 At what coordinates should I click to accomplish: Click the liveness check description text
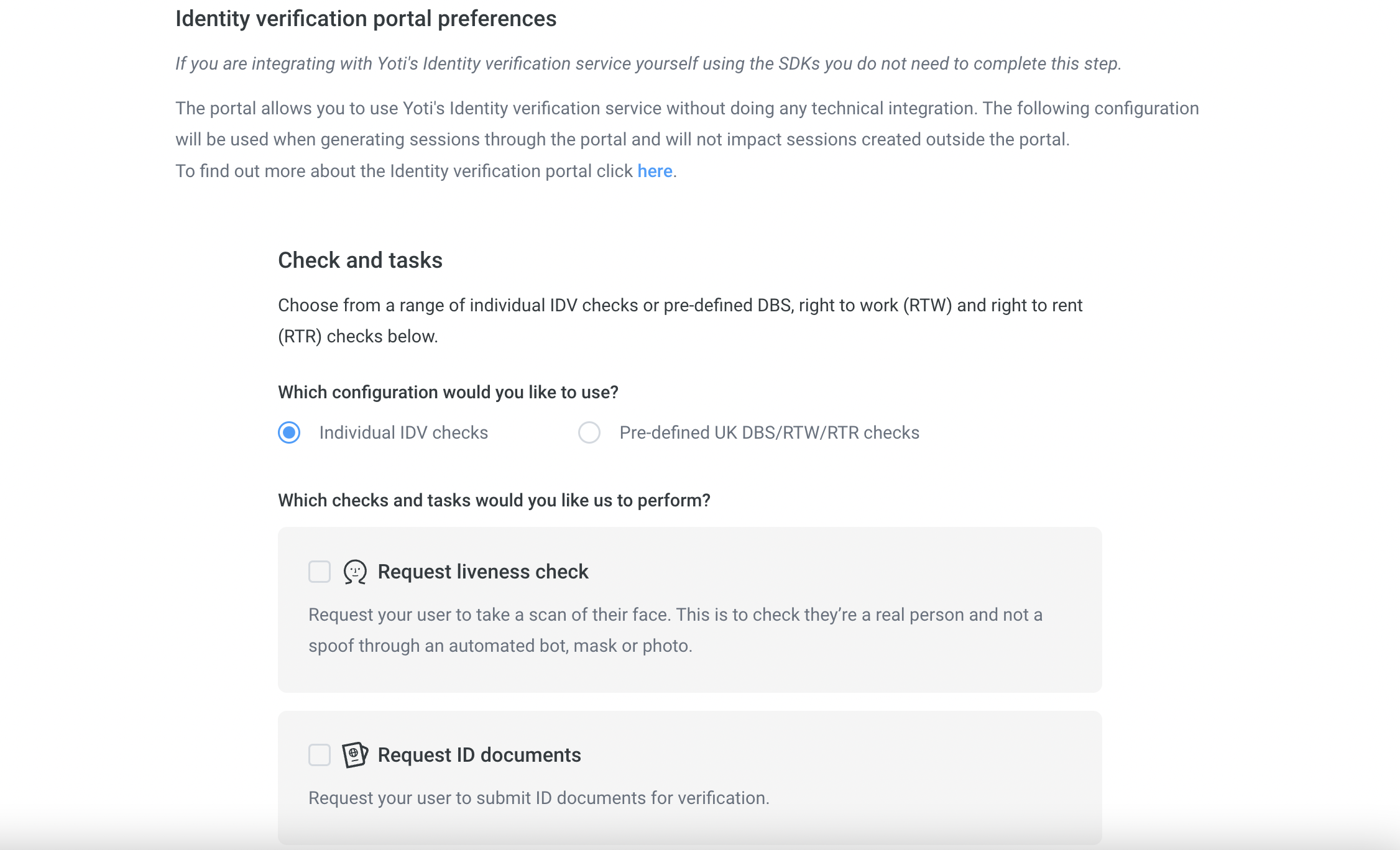[675, 630]
